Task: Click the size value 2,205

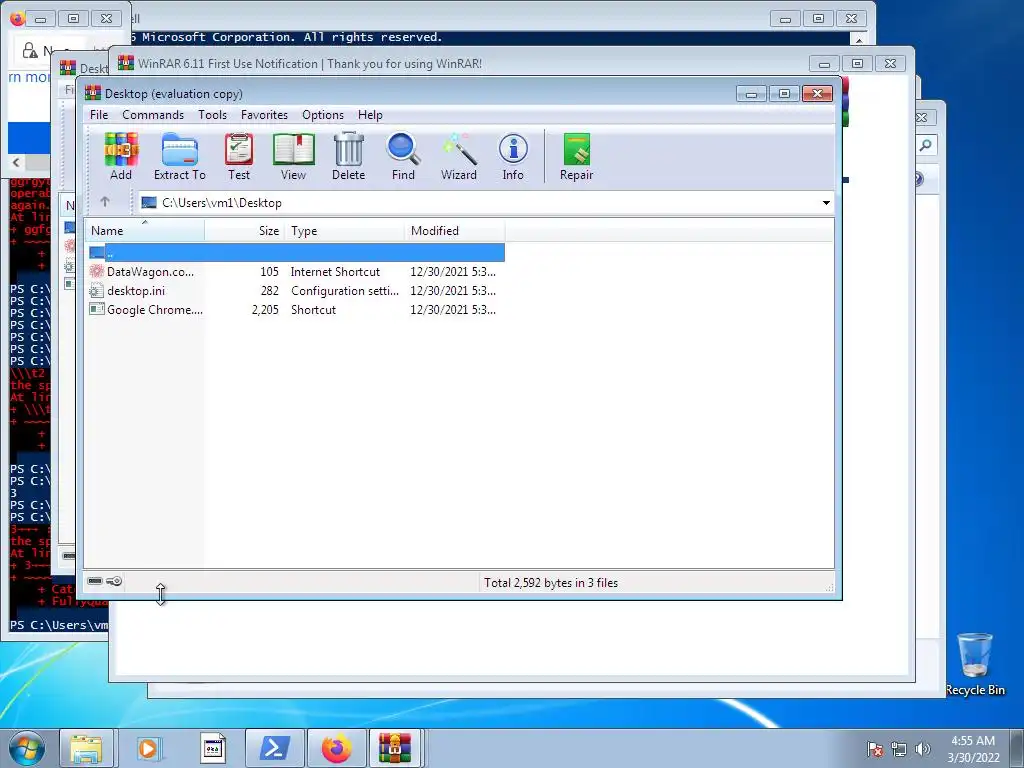Action: (x=265, y=310)
